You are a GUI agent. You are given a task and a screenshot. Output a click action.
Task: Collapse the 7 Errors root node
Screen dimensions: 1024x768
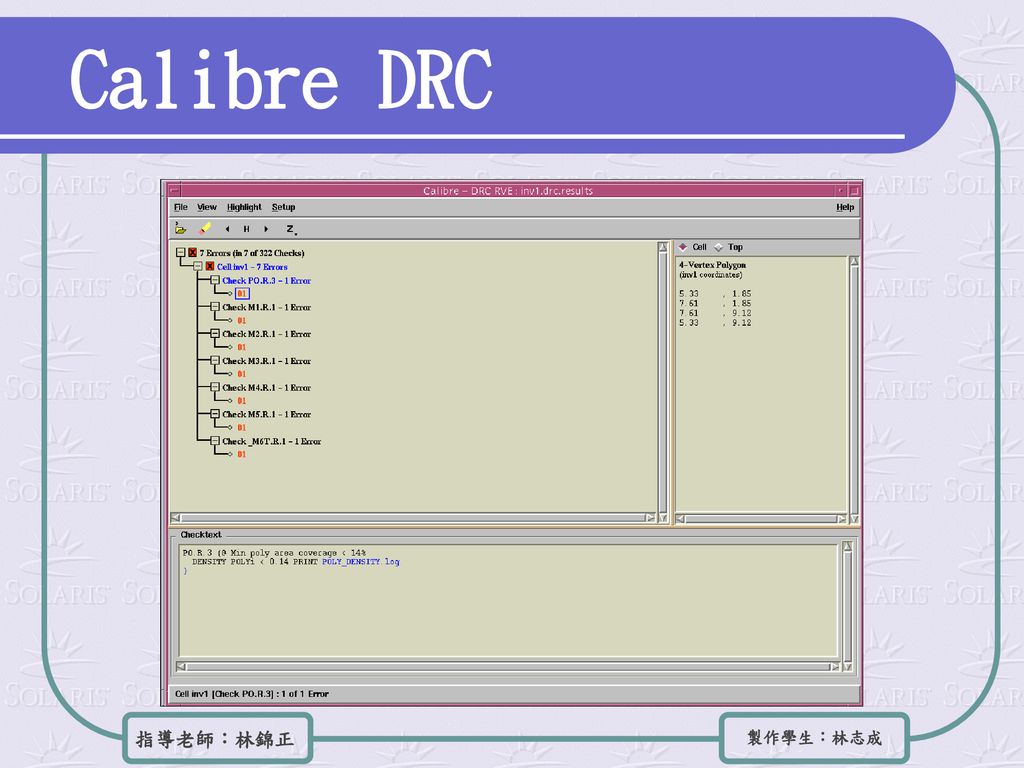pyautogui.click(x=181, y=253)
